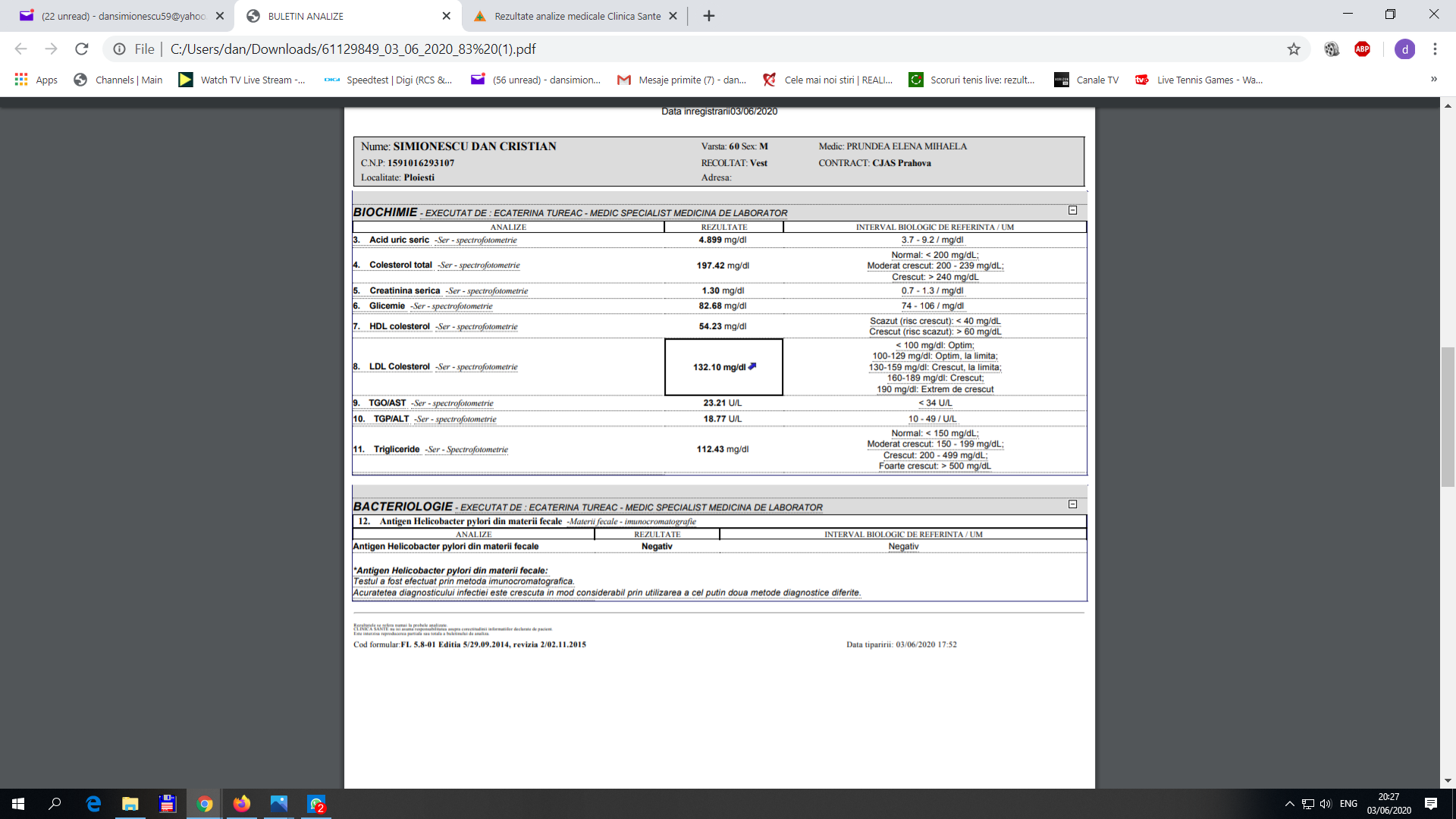
Task: Open the Windows Start menu
Action: 18,804
